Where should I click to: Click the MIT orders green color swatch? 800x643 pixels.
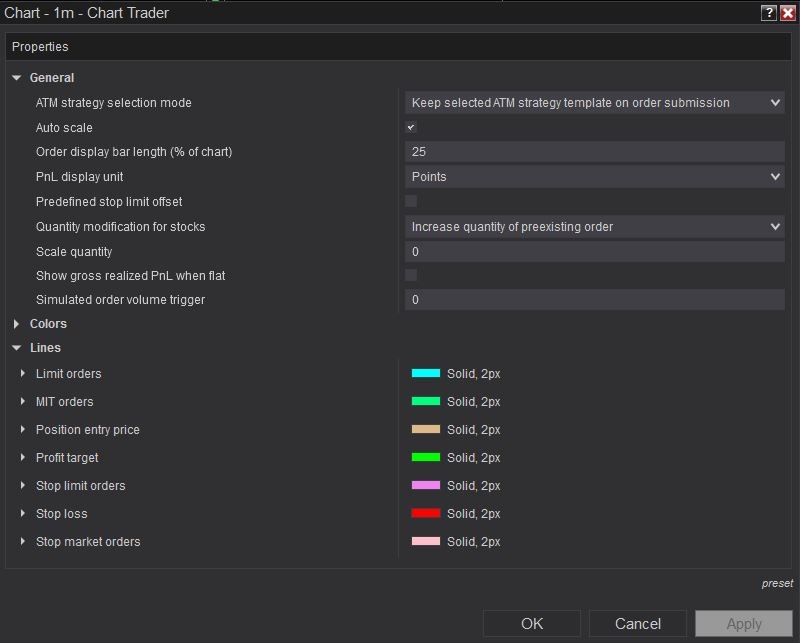click(x=426, y=401)
